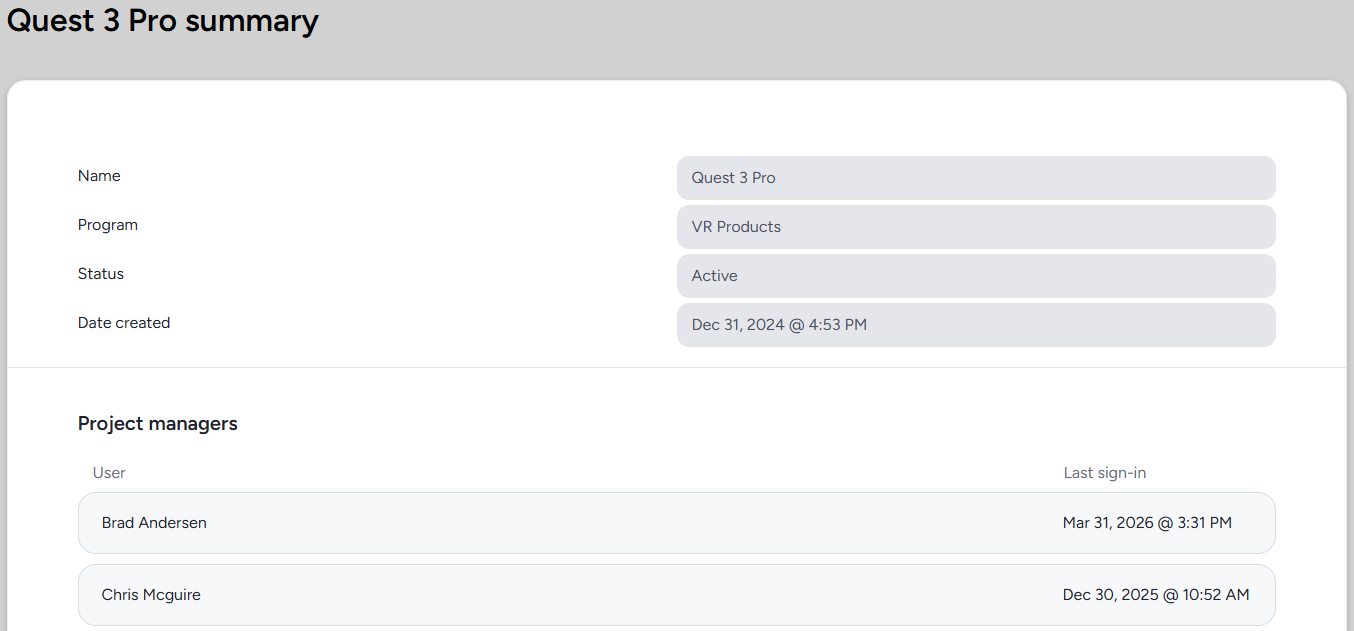This screenshot has height=631, width=1354.
Task: Select the Name field containing Quest 3 Pro
Action: point(975,178)
